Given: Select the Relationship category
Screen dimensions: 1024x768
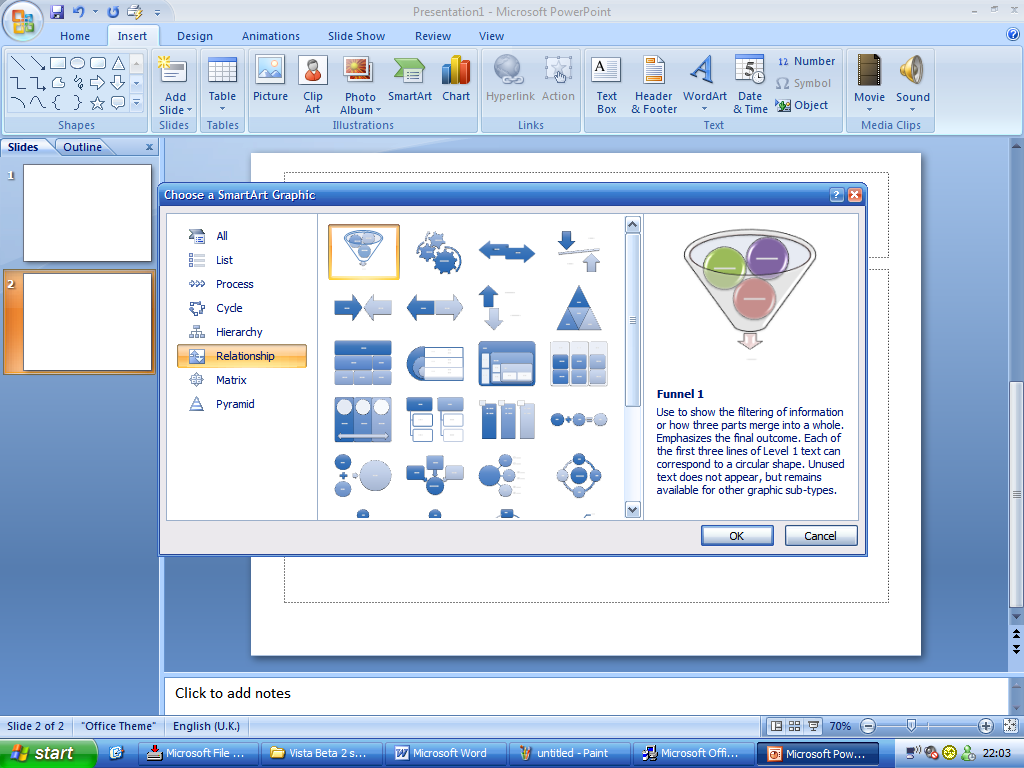Looking at the screenshot, I should [x=242, y=355].
